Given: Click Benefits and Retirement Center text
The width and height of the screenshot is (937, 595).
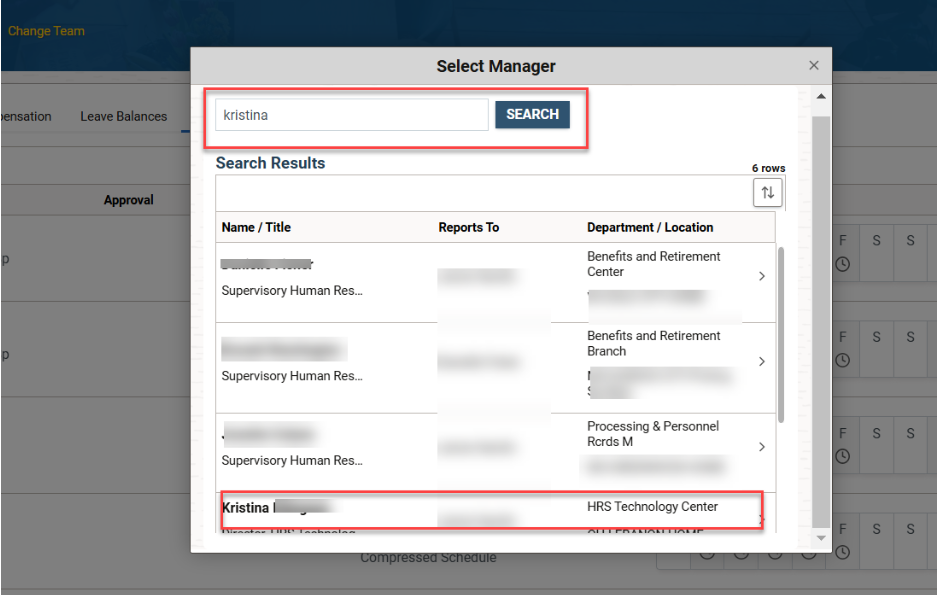Looking at the screenshot, I should click(653, 264).
